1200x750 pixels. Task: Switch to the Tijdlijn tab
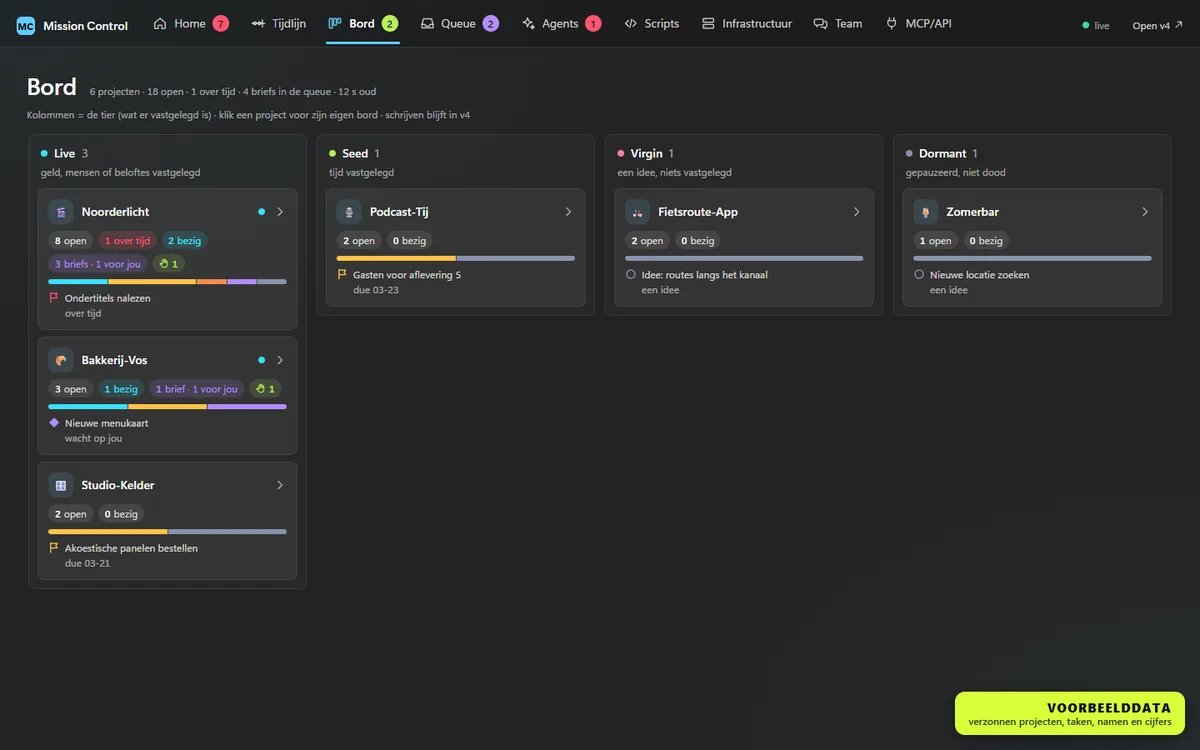pyautogui.click(x=278, y=24)
